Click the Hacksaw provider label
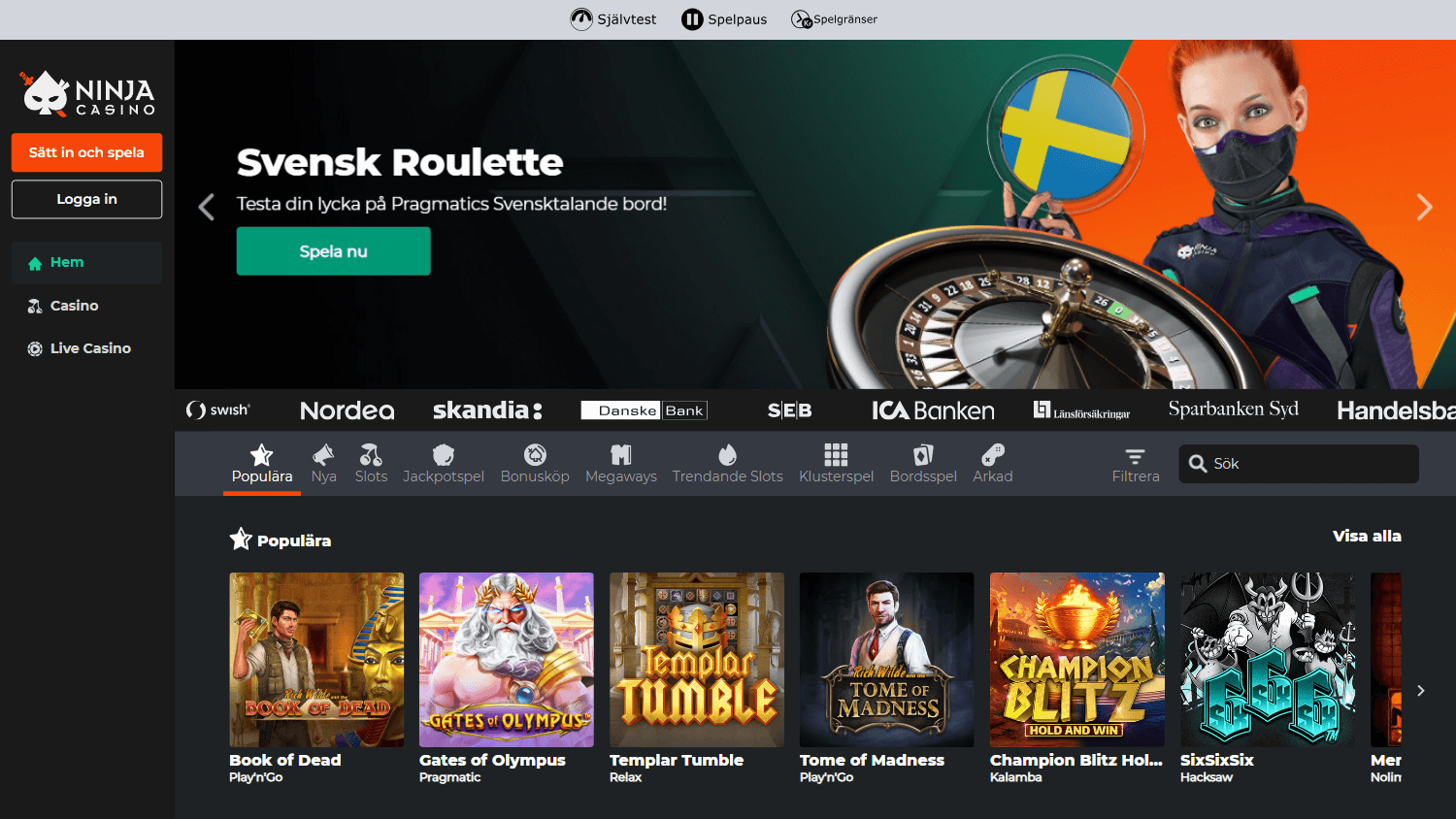 1207,777
